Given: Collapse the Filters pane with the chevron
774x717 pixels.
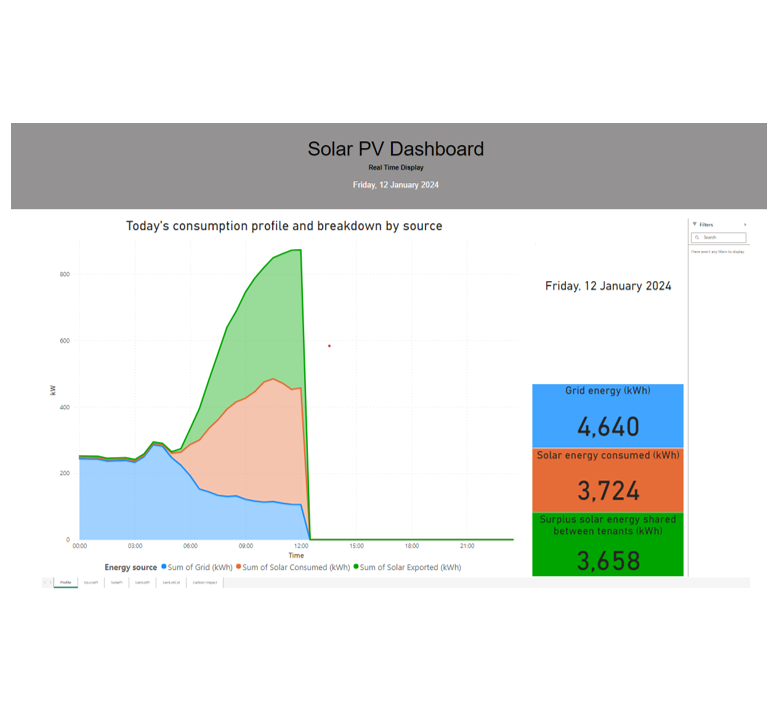Looking at the screenshot, I should point(745,225).
